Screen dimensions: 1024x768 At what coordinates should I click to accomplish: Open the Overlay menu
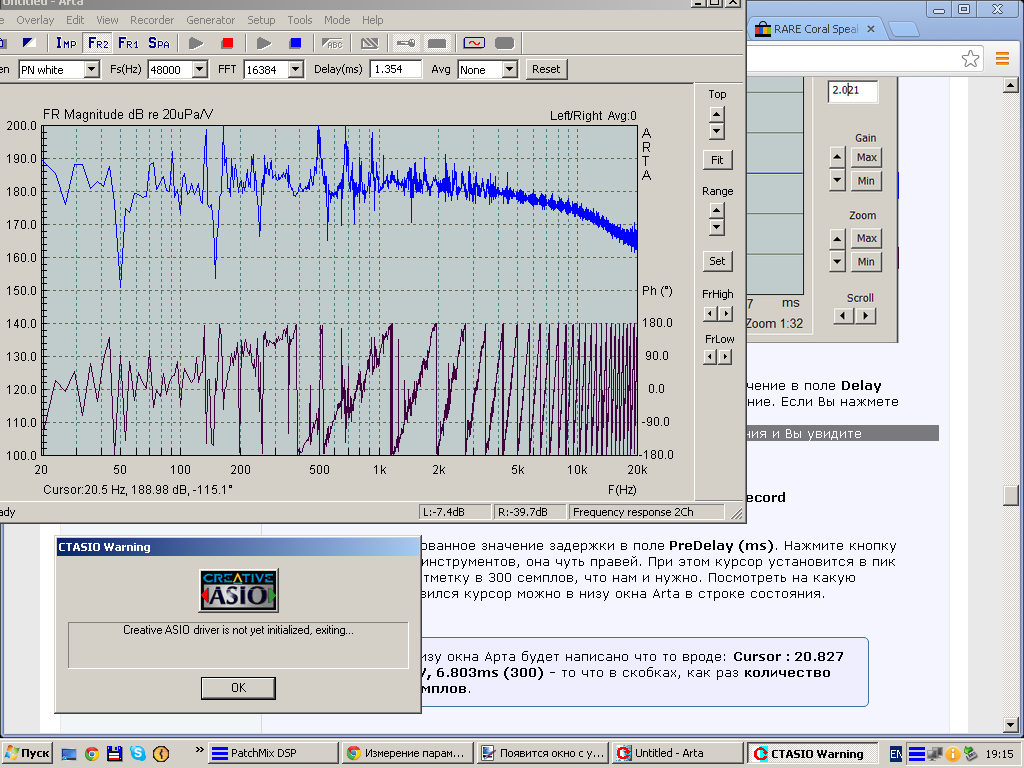[x=35, y=20]
